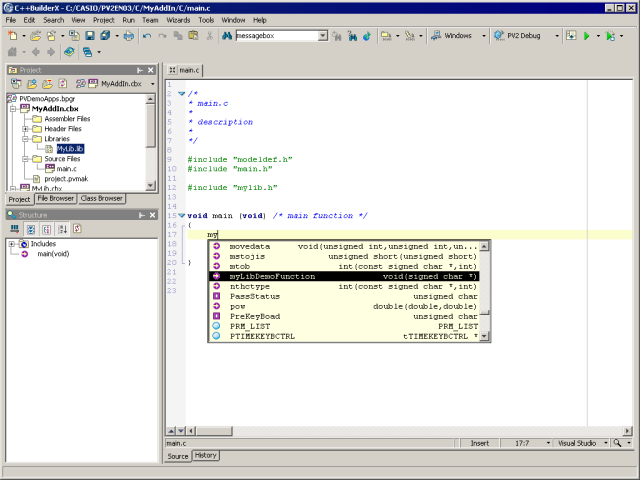Click the Make project icon before Run
Viewport: 640px width, 480px height.
(571, 36)
